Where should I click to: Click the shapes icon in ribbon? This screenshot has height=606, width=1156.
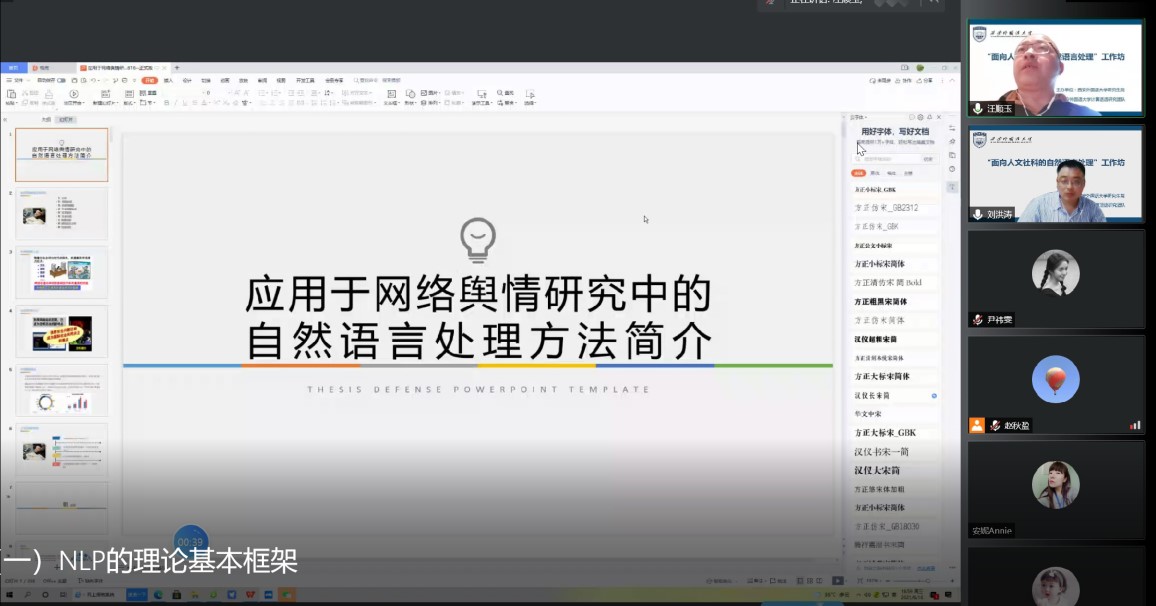[409, 94]
